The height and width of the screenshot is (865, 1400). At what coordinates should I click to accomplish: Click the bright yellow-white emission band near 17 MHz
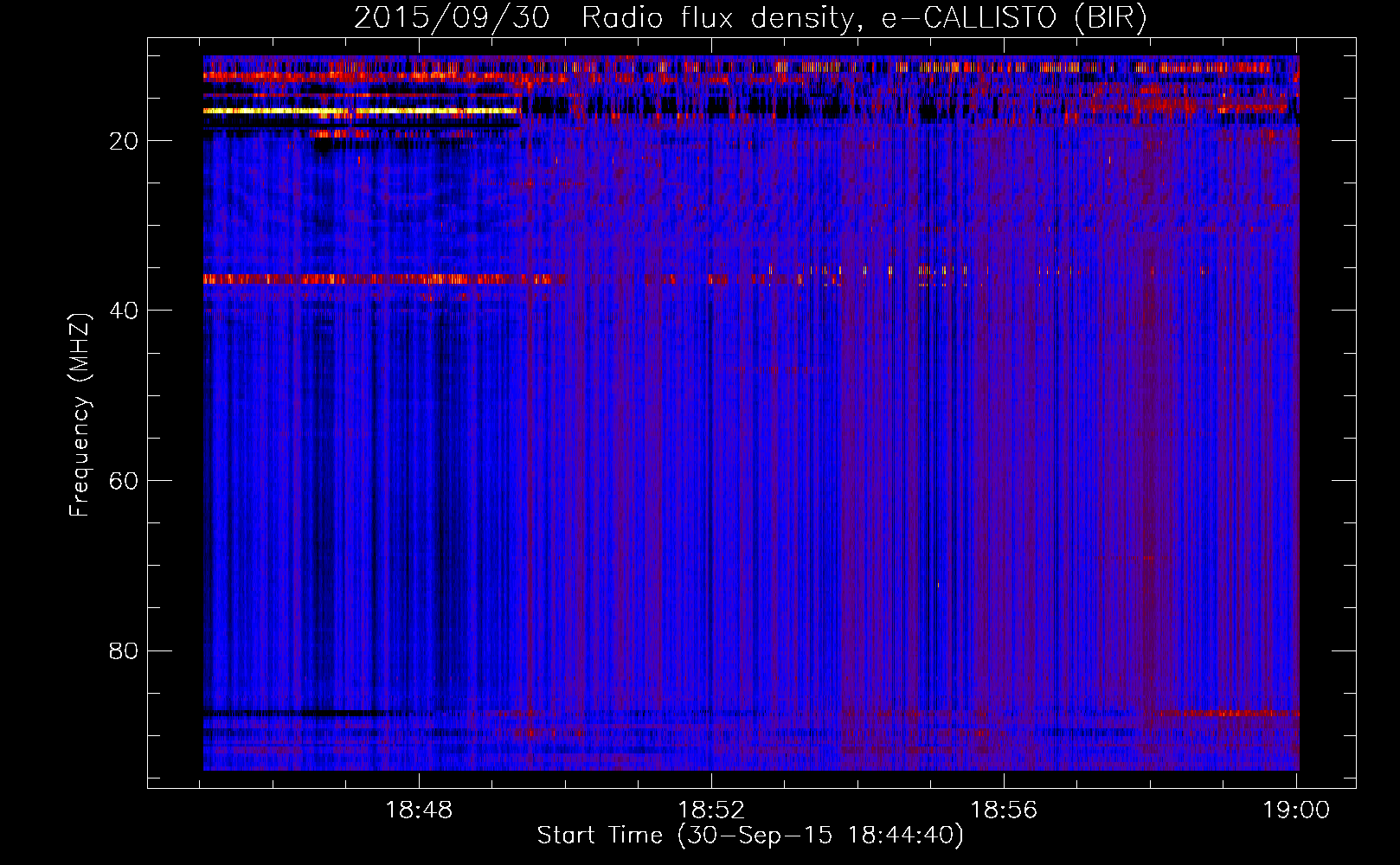click(x=361, y=111)
